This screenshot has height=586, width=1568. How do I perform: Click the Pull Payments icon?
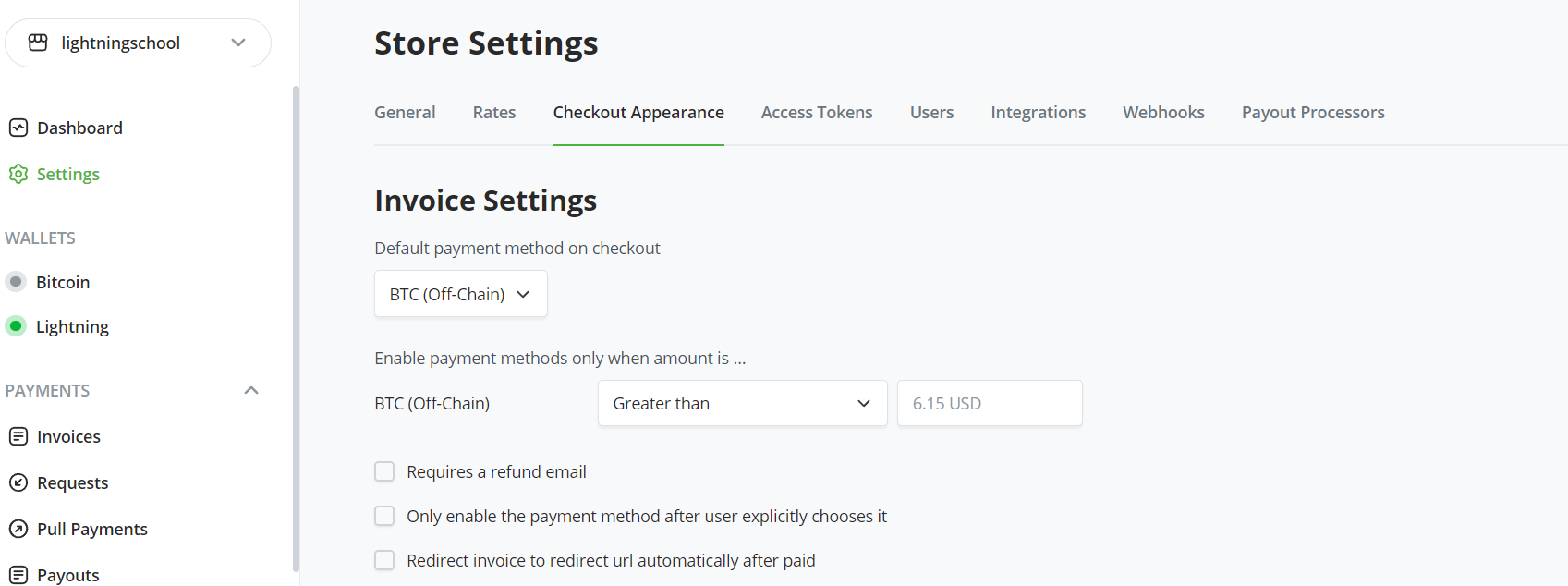point(18,529)
